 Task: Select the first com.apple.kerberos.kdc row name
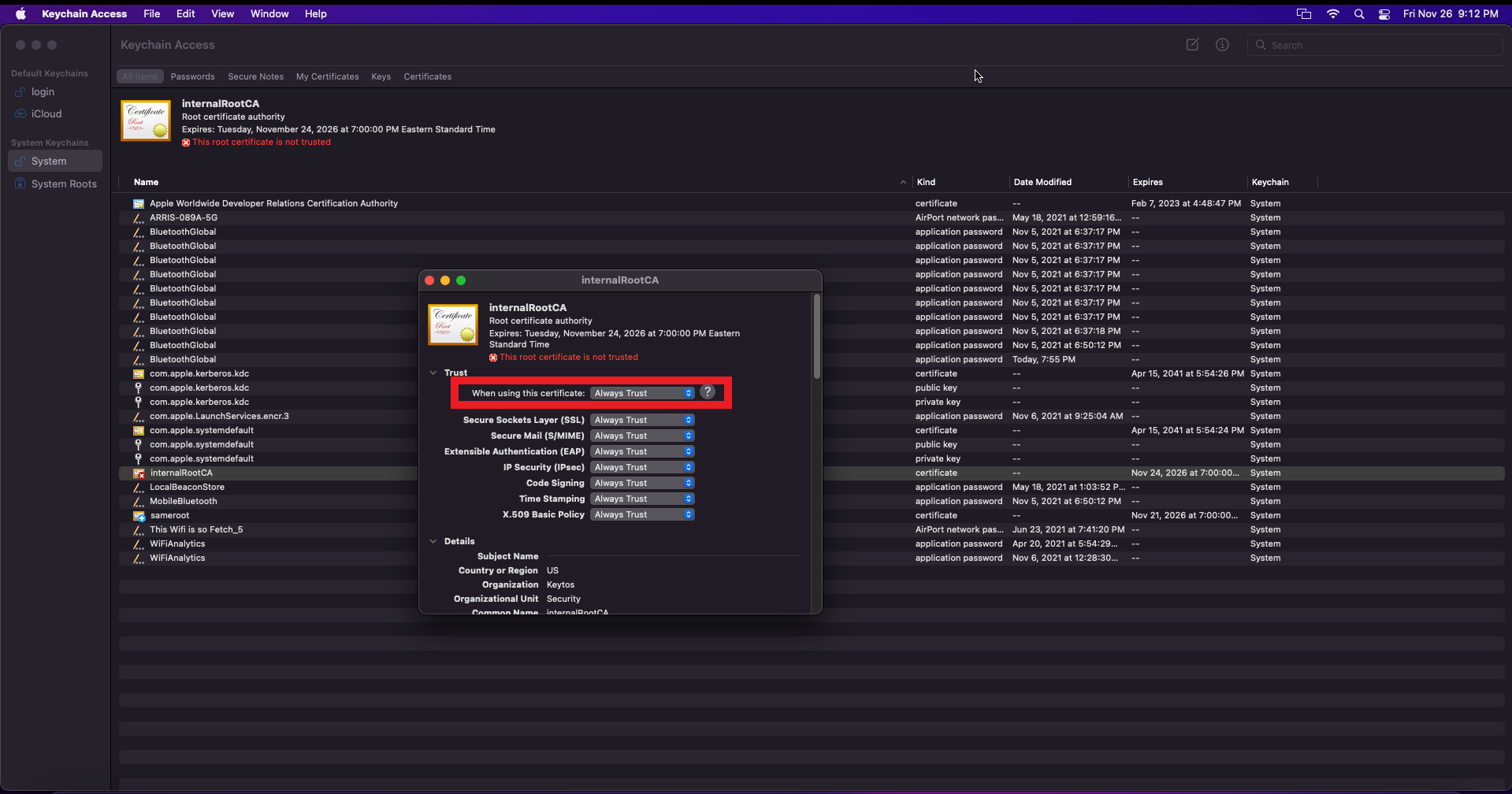point(199,373)
